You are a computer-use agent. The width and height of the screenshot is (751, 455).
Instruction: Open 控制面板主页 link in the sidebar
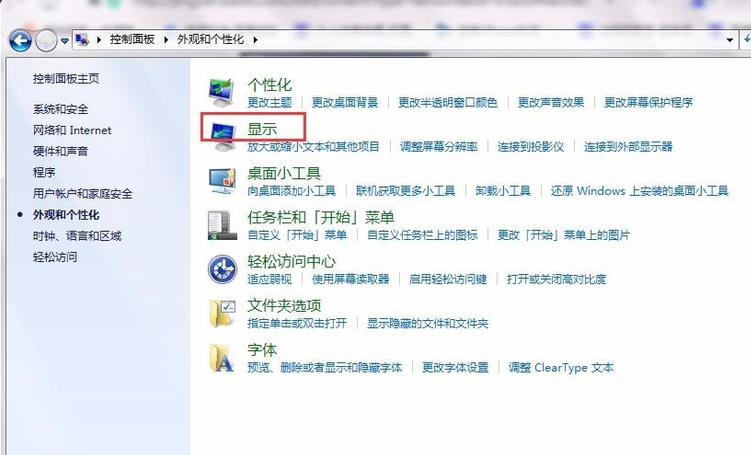pos(66,78)
